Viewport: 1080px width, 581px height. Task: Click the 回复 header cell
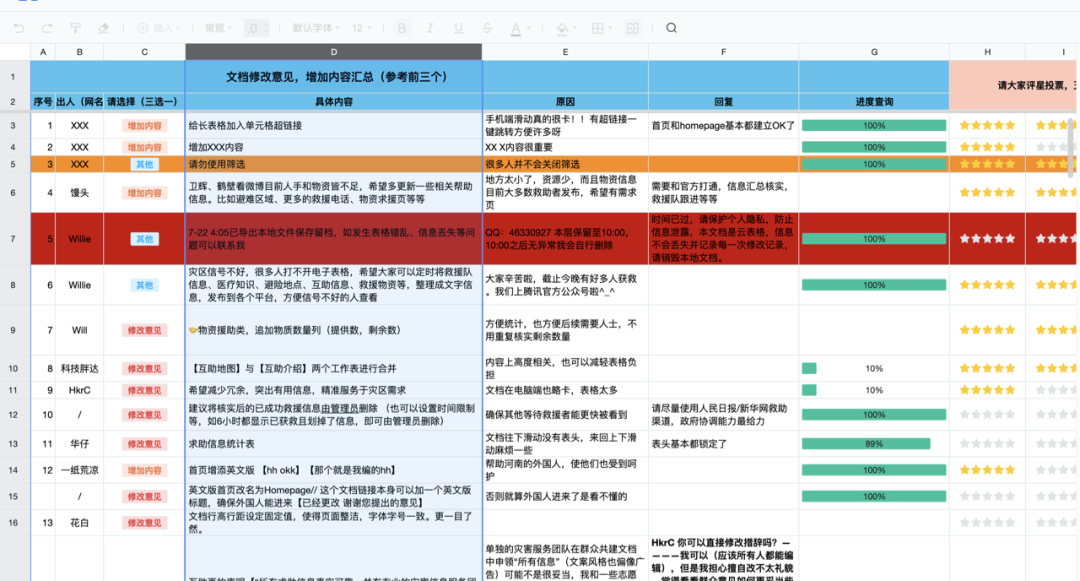723,102
